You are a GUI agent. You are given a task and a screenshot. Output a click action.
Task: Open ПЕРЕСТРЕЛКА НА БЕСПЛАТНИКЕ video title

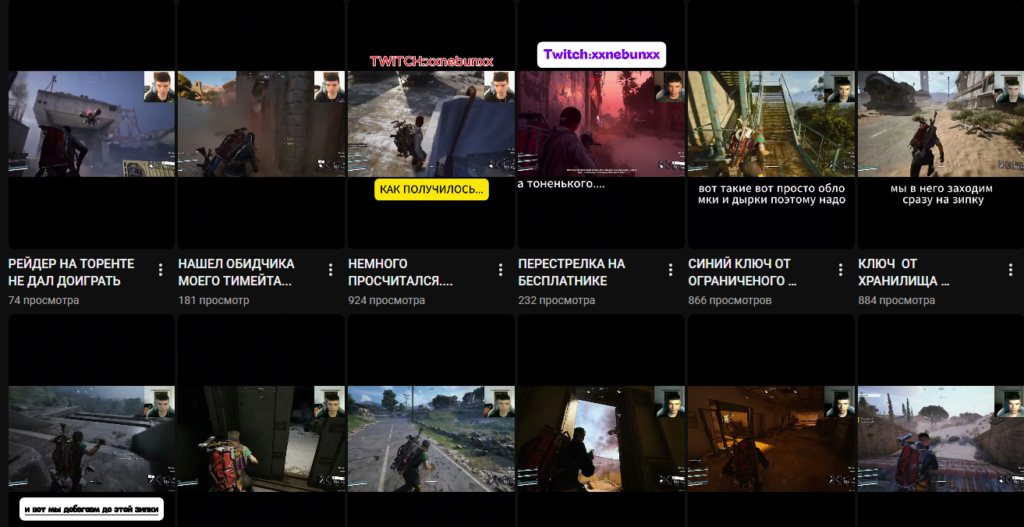point(571,272)
